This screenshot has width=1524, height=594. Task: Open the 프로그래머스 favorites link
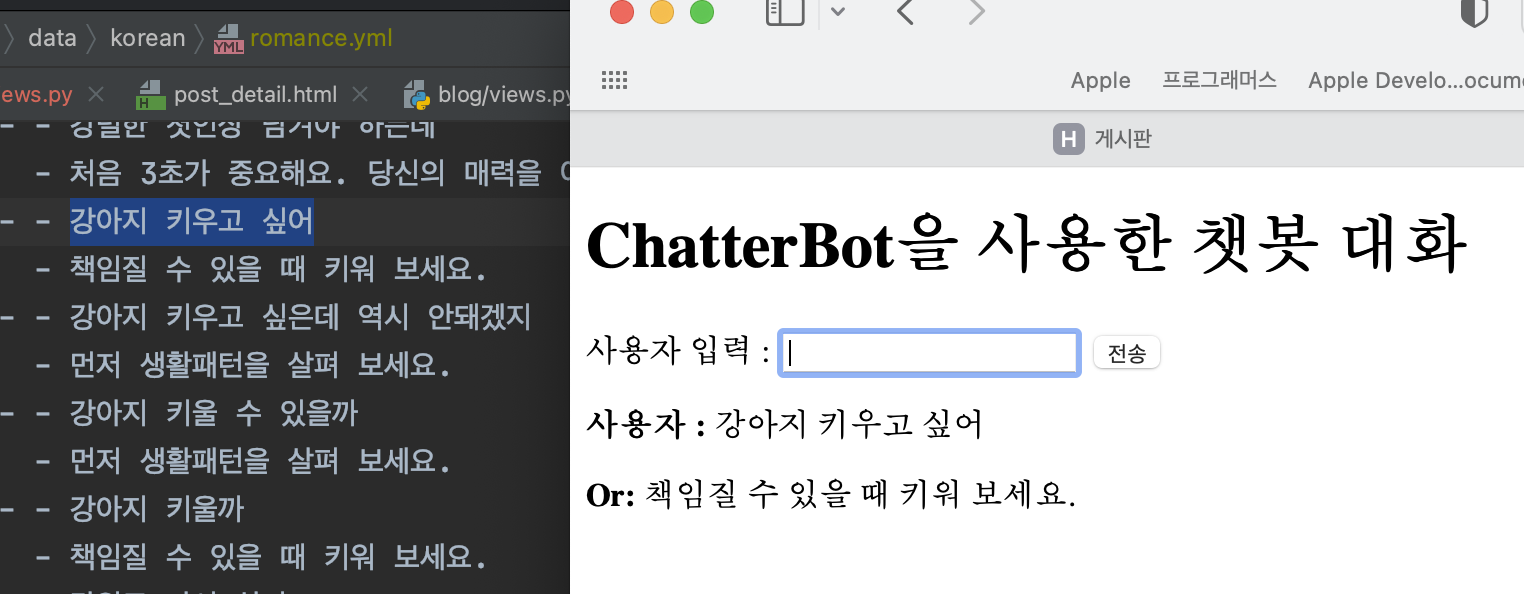tap(1219, 81)
